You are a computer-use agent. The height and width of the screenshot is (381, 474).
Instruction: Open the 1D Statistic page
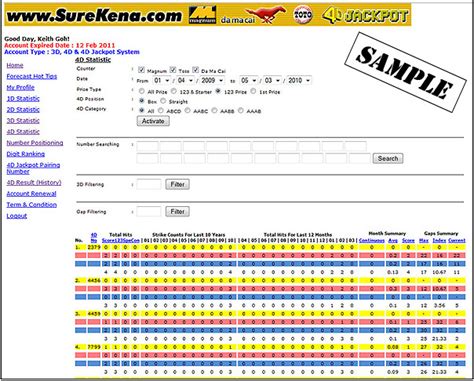click(23, 98)
